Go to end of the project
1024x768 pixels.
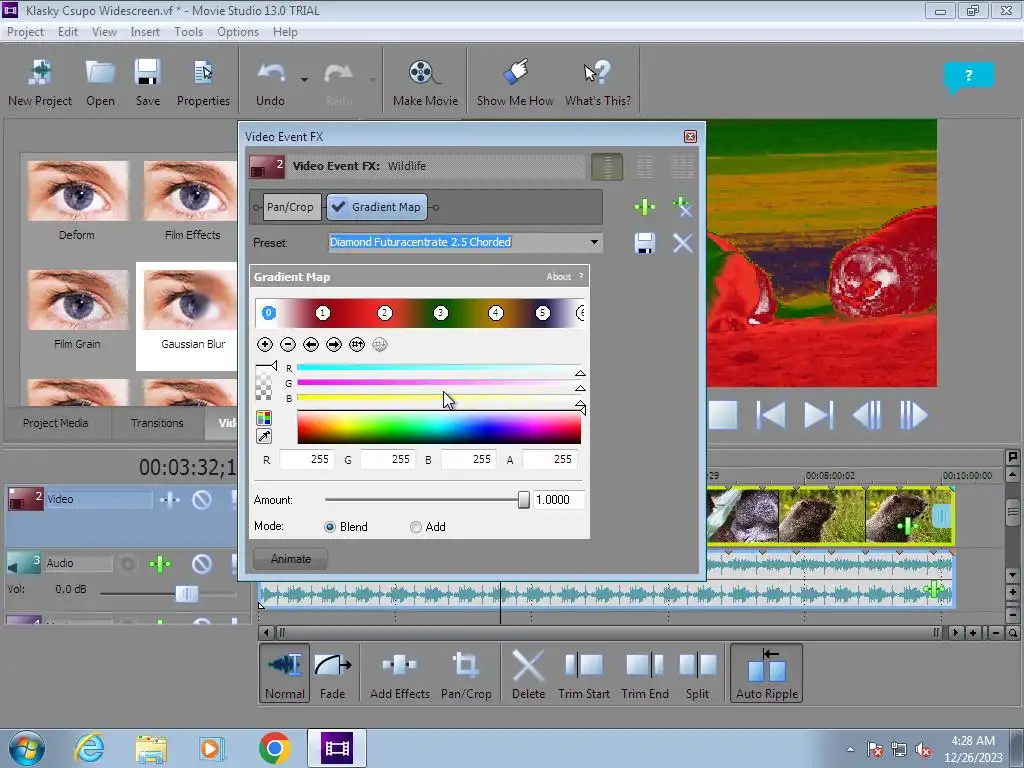[818, 415]
